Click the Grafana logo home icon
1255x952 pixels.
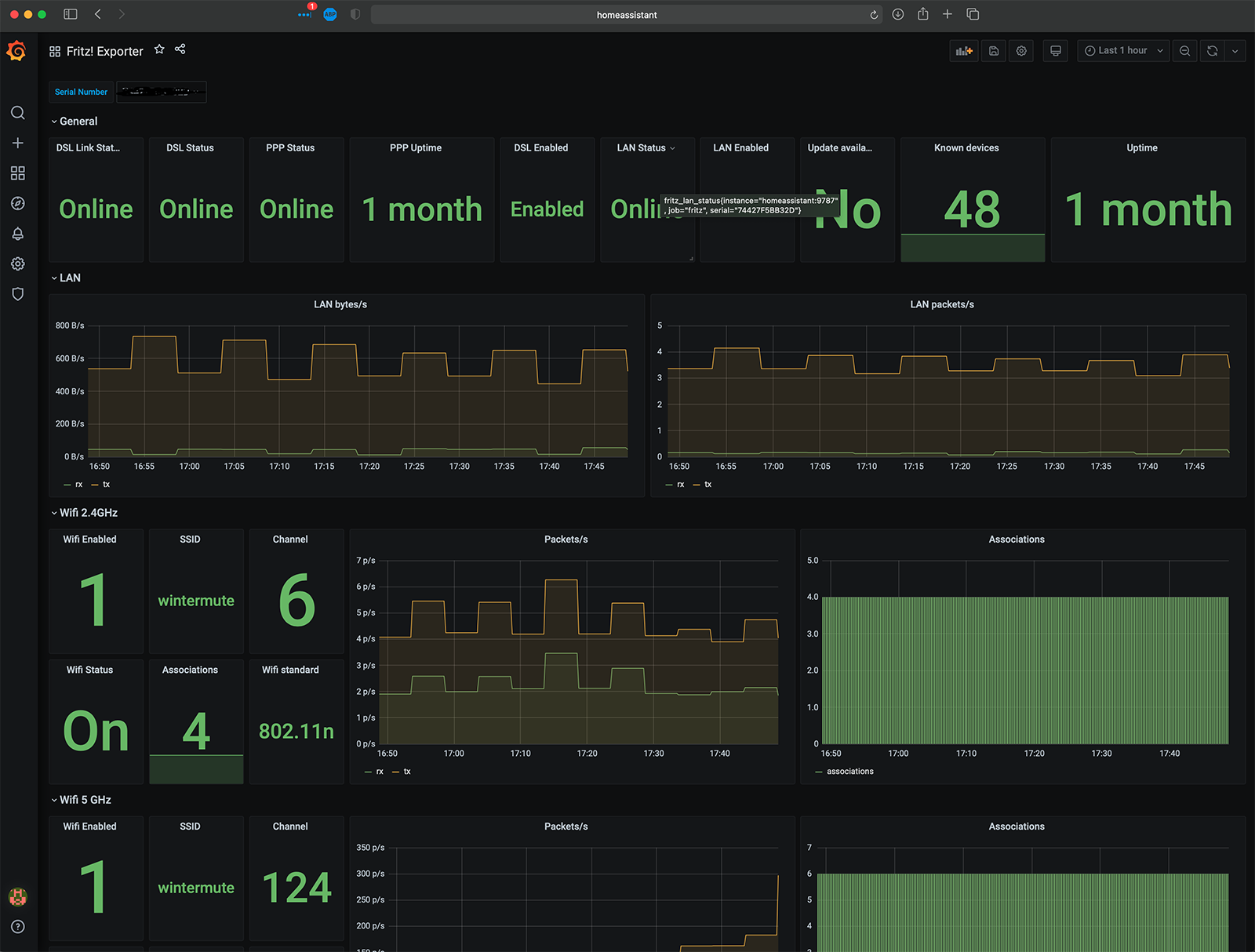[16, 51]
